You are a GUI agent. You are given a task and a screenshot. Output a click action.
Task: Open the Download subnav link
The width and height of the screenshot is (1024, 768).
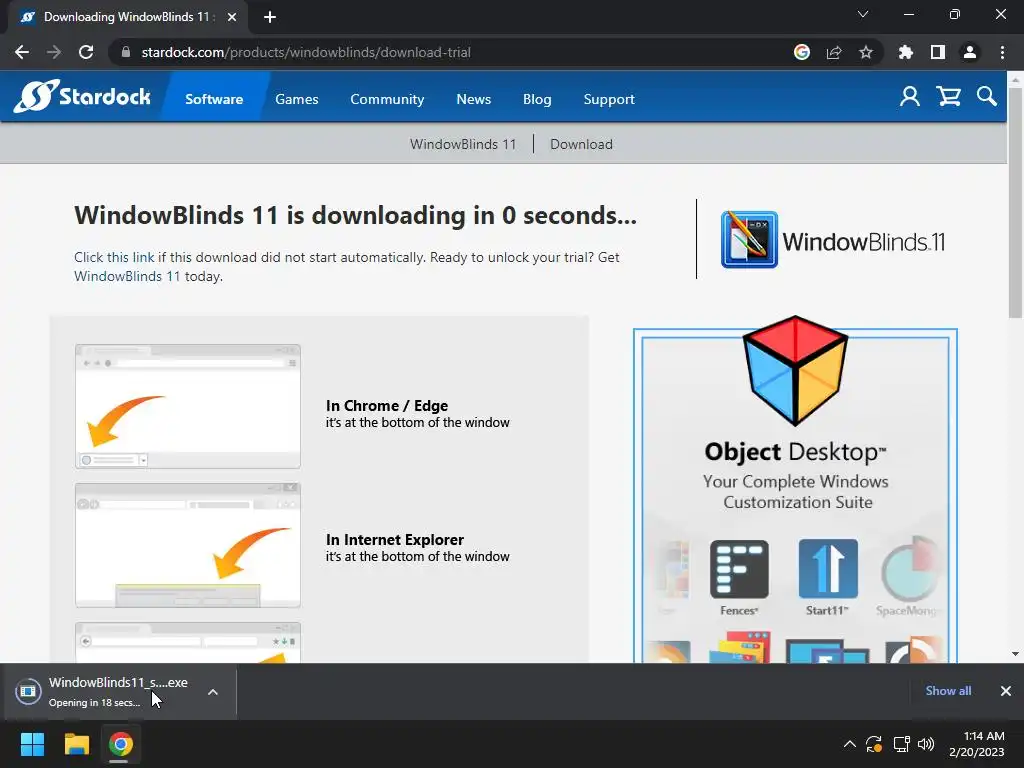point(581,144)
